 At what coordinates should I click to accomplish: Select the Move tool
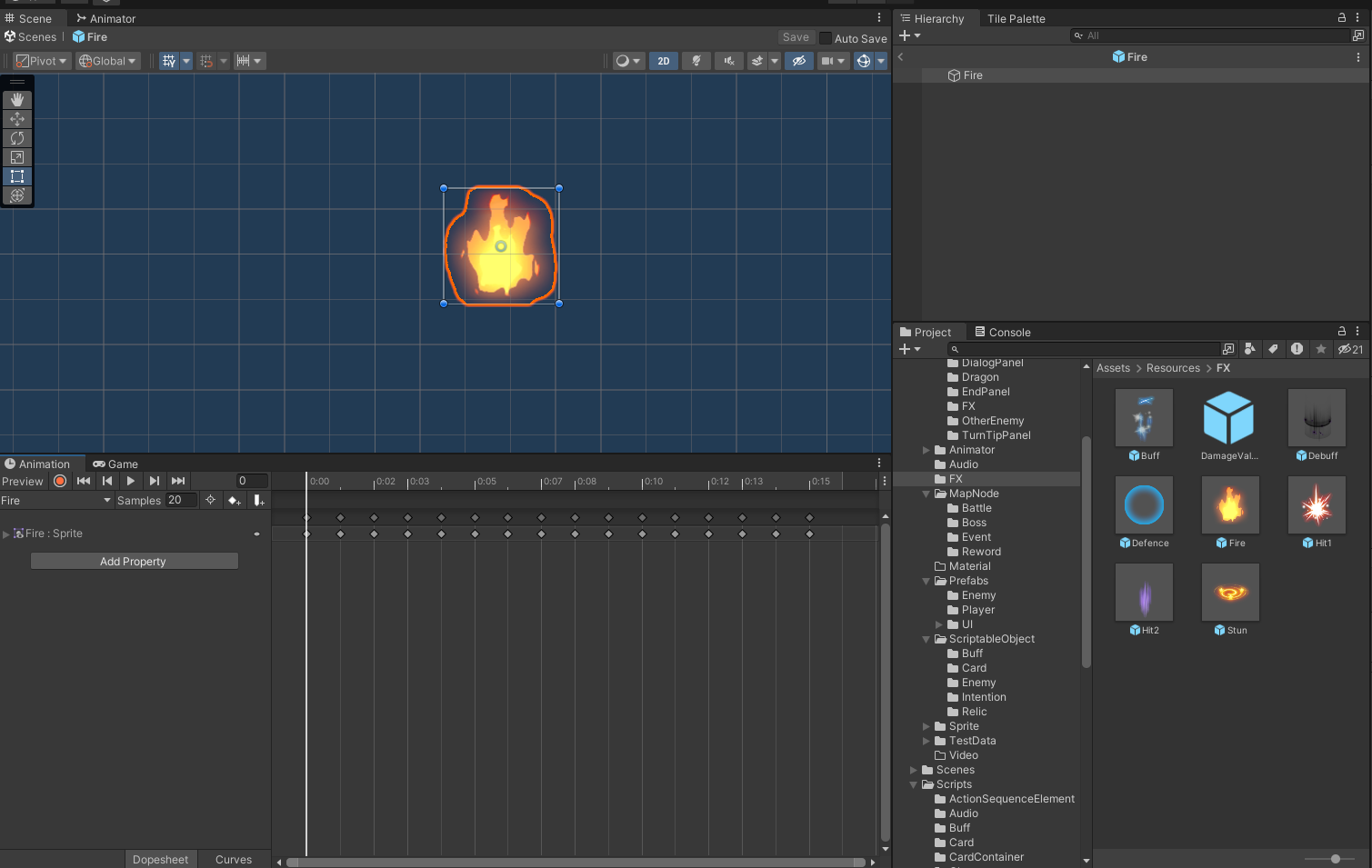[x=17, y=119]
